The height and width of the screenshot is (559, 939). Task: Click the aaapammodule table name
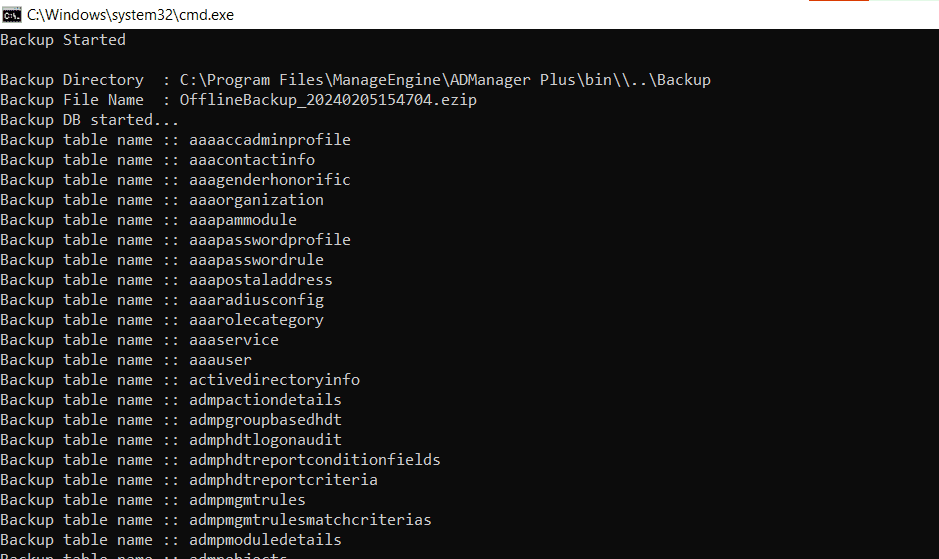point(242,220)
